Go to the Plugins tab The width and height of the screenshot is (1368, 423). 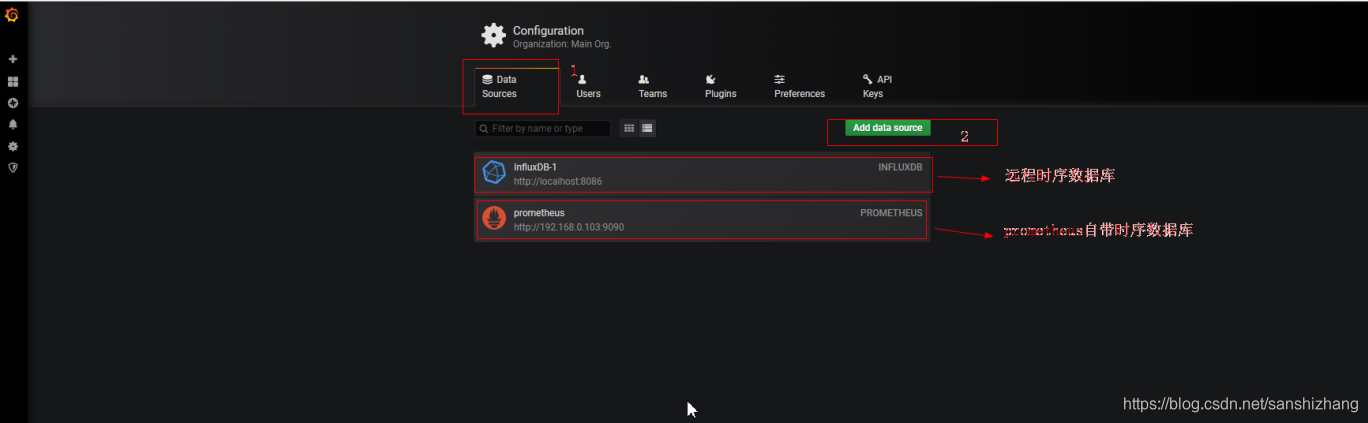[720, 86]
